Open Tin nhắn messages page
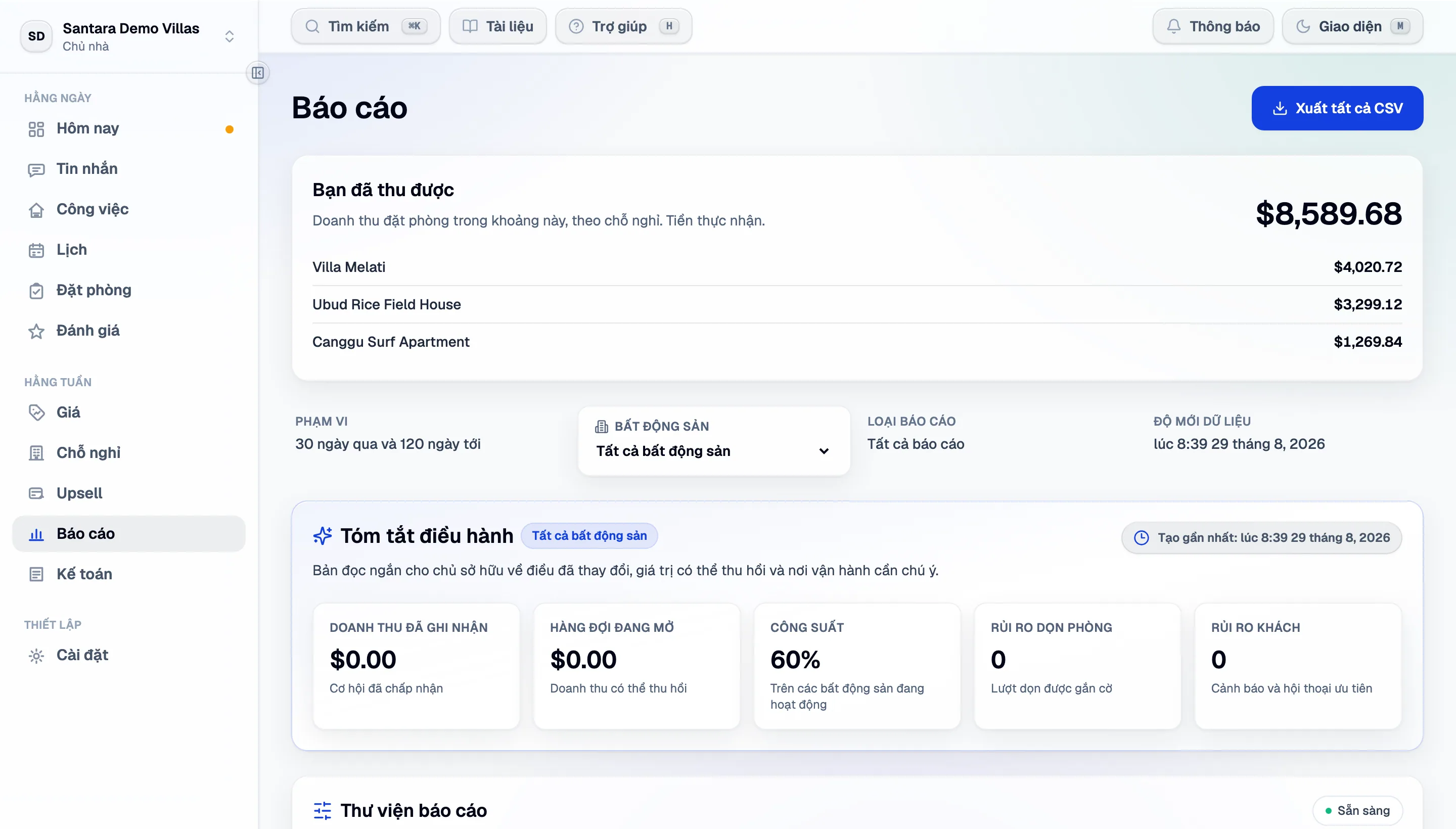This screenshot has width=1456, height=829. pyautogui.click(x=129, y=169)
